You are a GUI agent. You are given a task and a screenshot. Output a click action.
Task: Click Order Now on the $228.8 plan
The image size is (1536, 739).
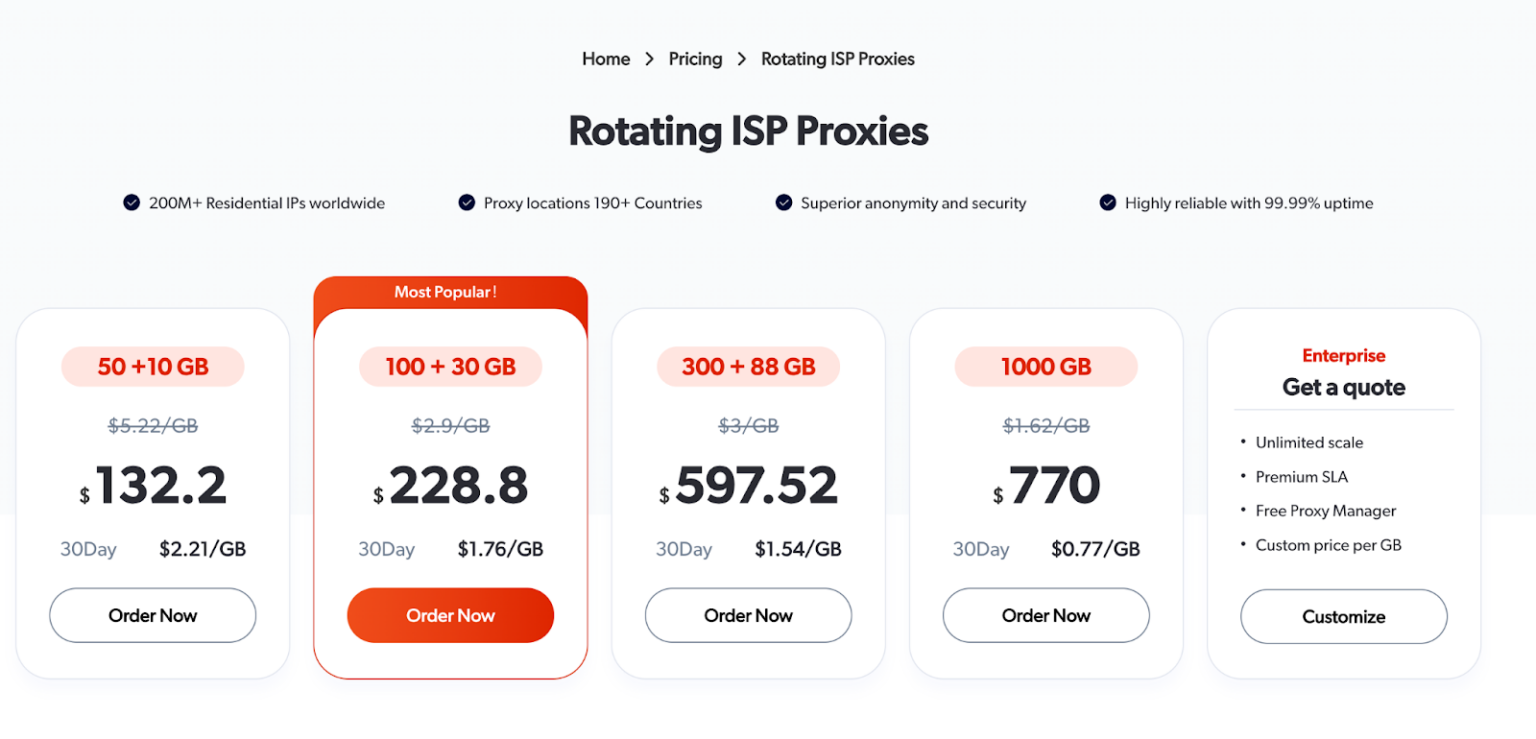[450, 615]
